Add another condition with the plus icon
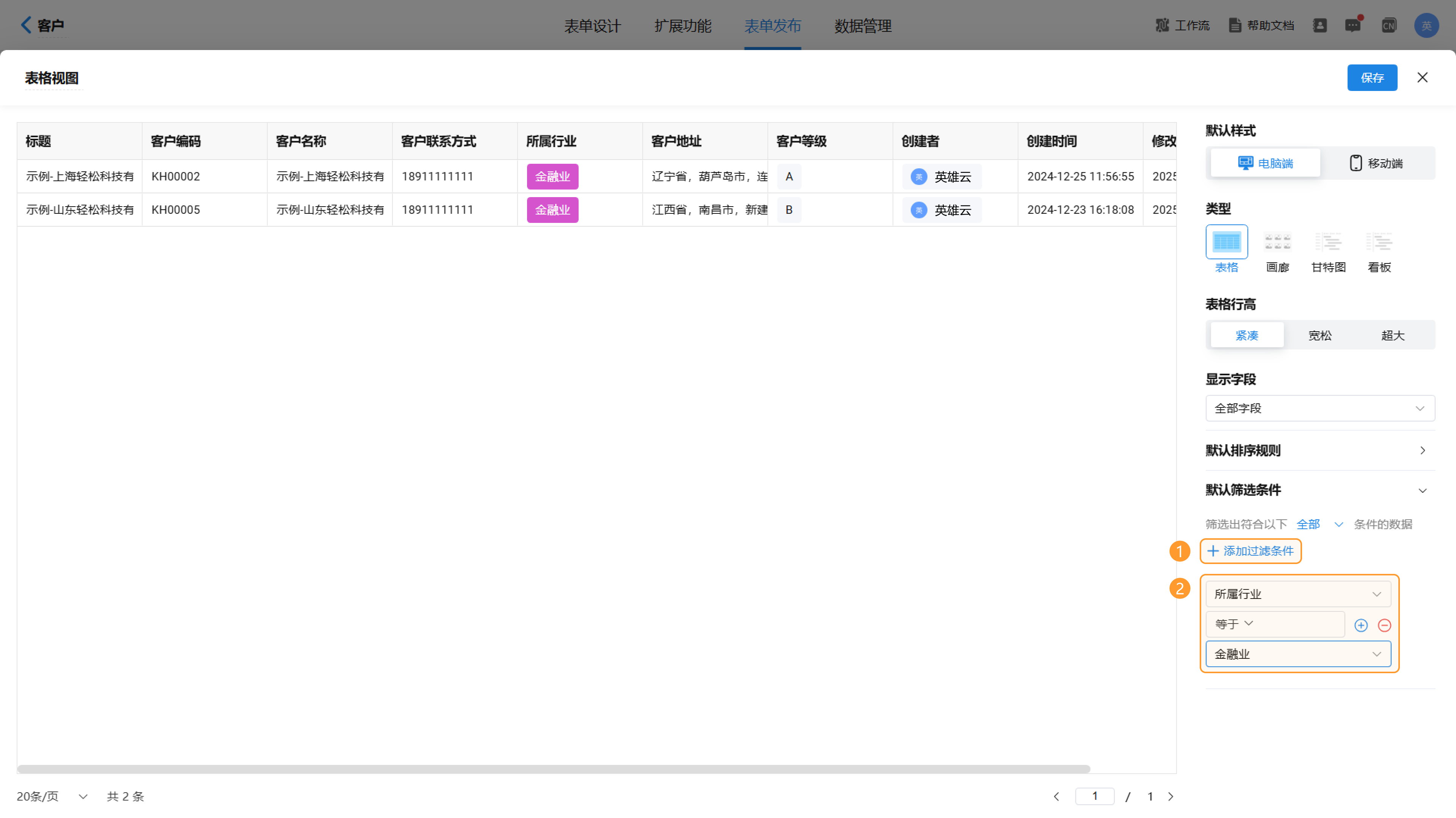This screenshot has width=1456, height=818. [x=1361, y=625]
